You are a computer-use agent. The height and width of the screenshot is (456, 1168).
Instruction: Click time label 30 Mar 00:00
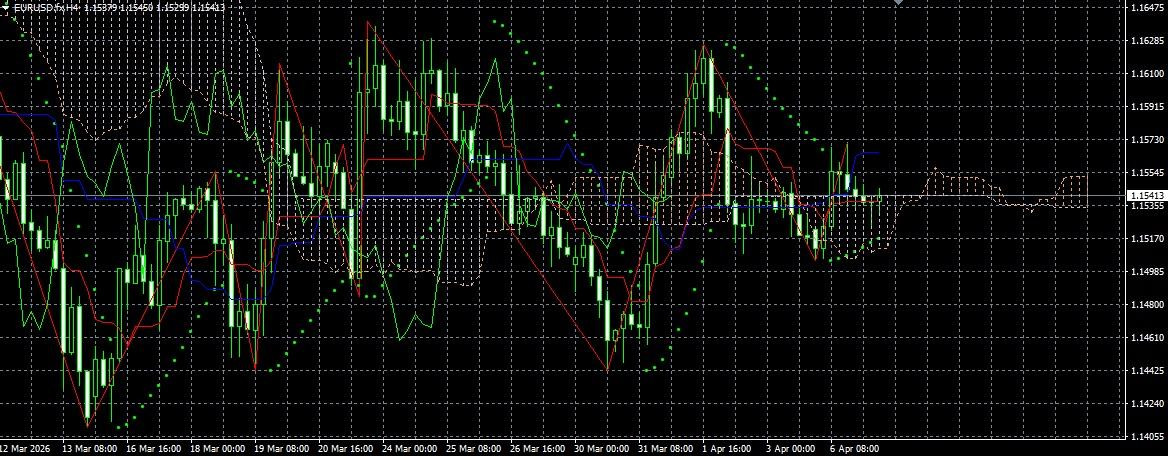(602, 449)
